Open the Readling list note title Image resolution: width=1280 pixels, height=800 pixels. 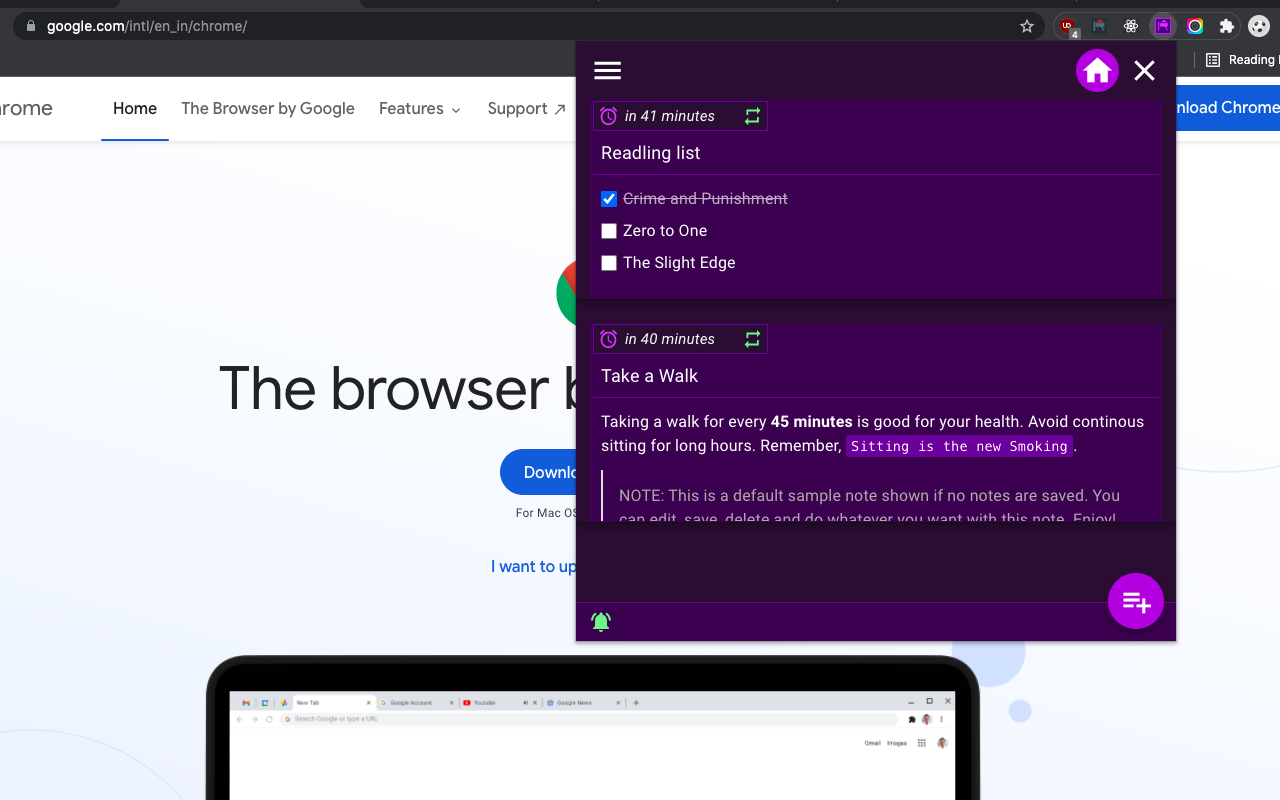tap(651, 153)
